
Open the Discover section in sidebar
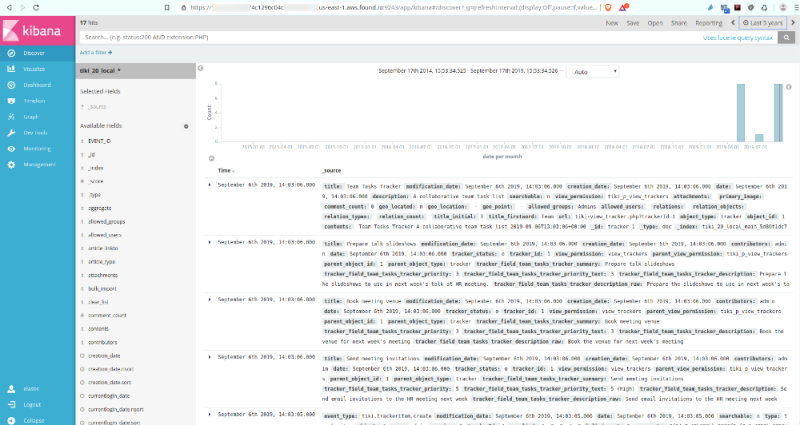tap(37, 53)
